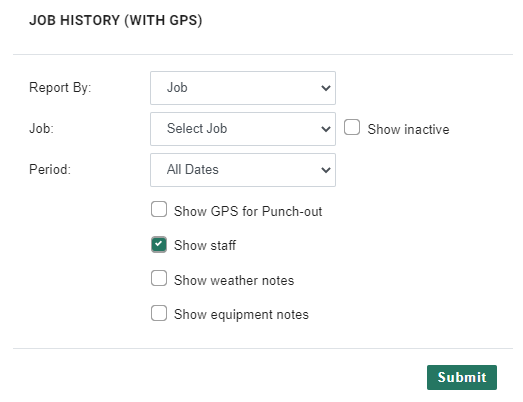Image resolution: width=523 pixels, height=402 pixels.
Task: Click the Show inactive label text
Action: [408, 129]
